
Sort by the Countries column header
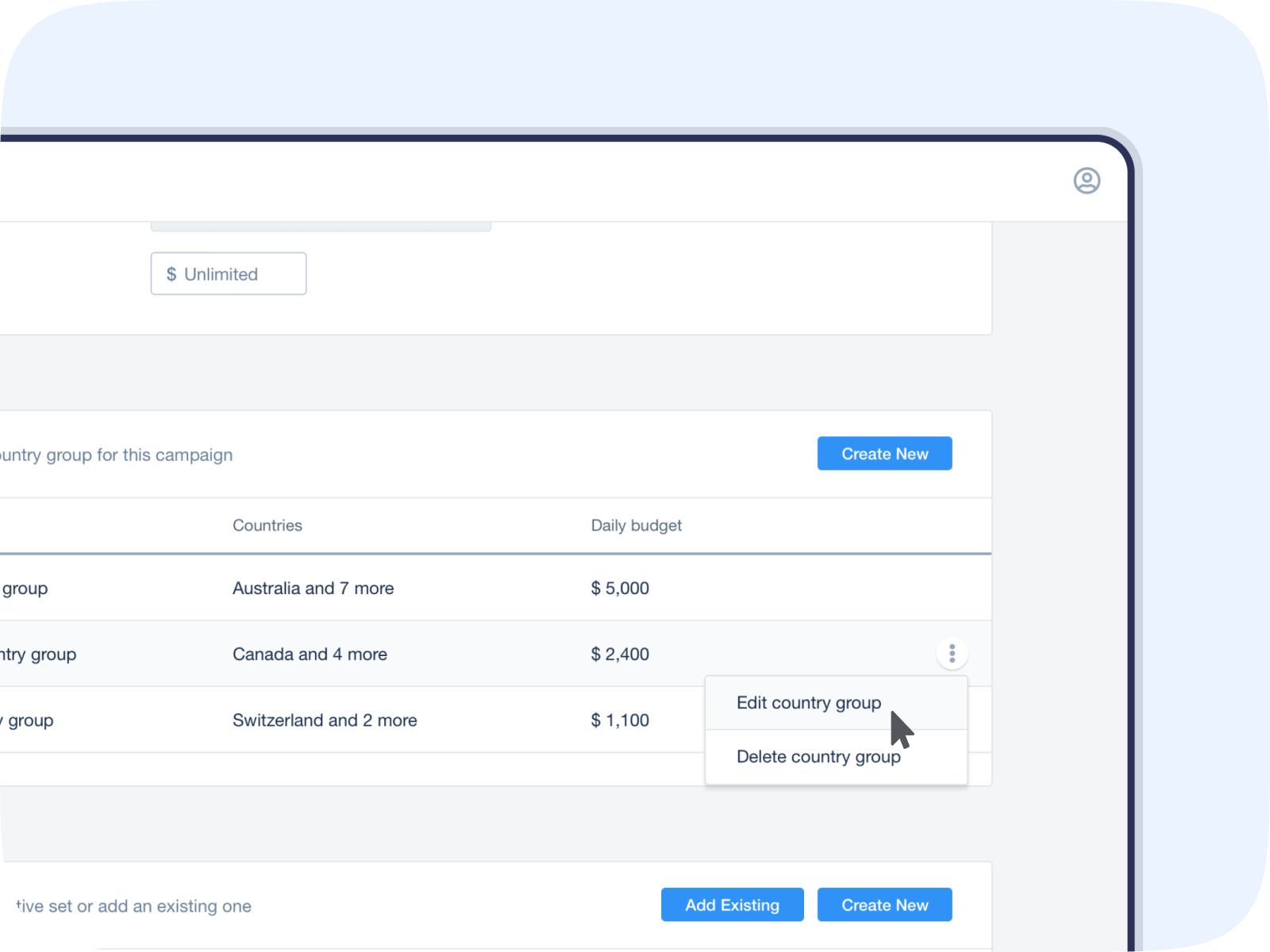pyautogui.click(x=267, y=525)
